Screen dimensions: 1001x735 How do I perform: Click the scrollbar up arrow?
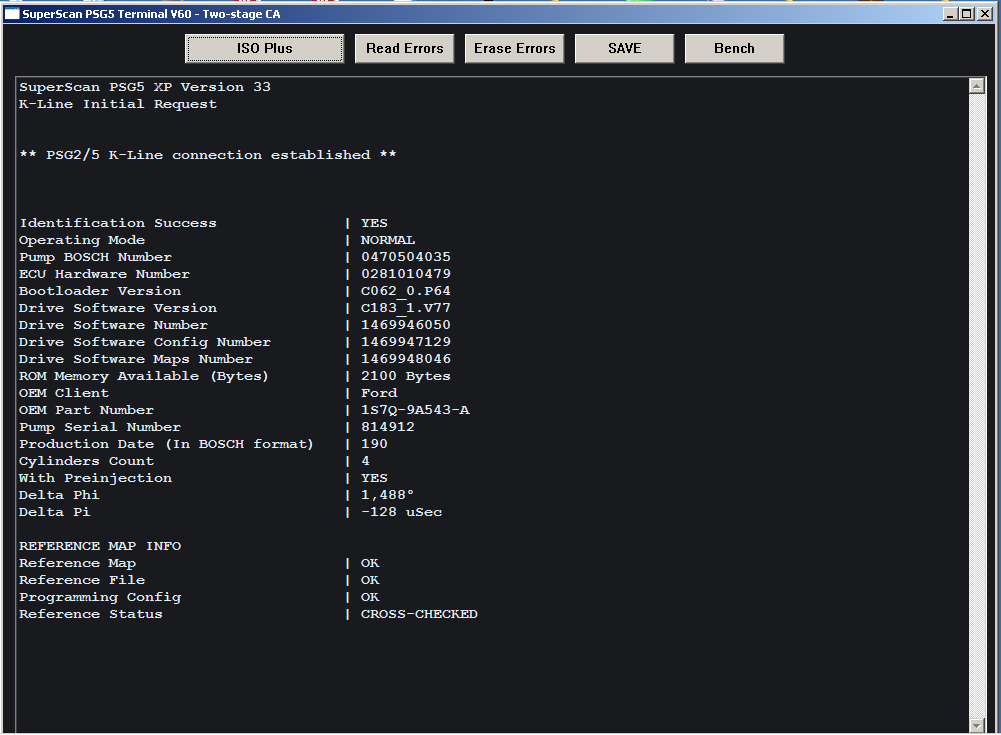click(977, 86)
